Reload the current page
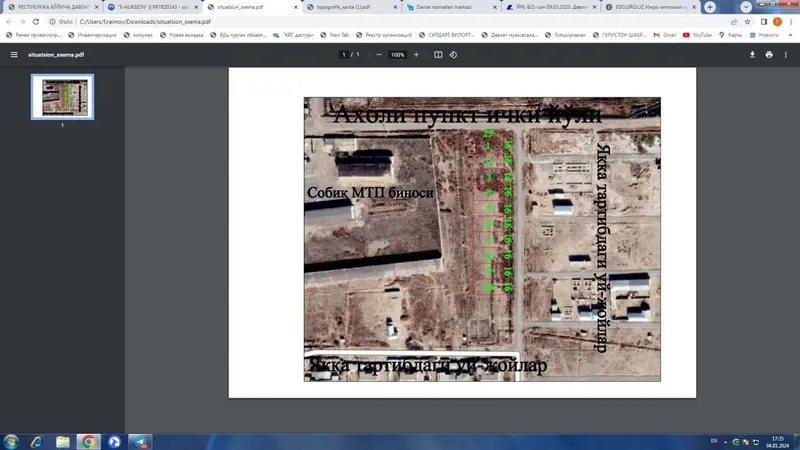The height and width of the screenshot is (450, 800). pos(36,22)
